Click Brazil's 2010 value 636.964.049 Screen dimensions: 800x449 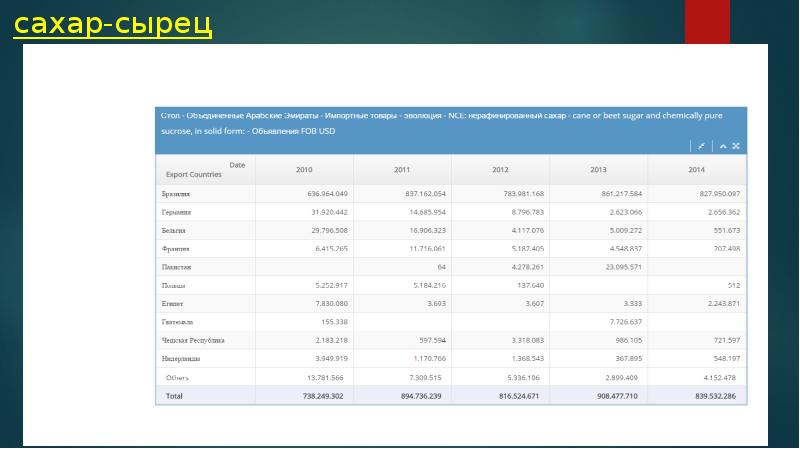pyautogui.click(x=328, y=194)
